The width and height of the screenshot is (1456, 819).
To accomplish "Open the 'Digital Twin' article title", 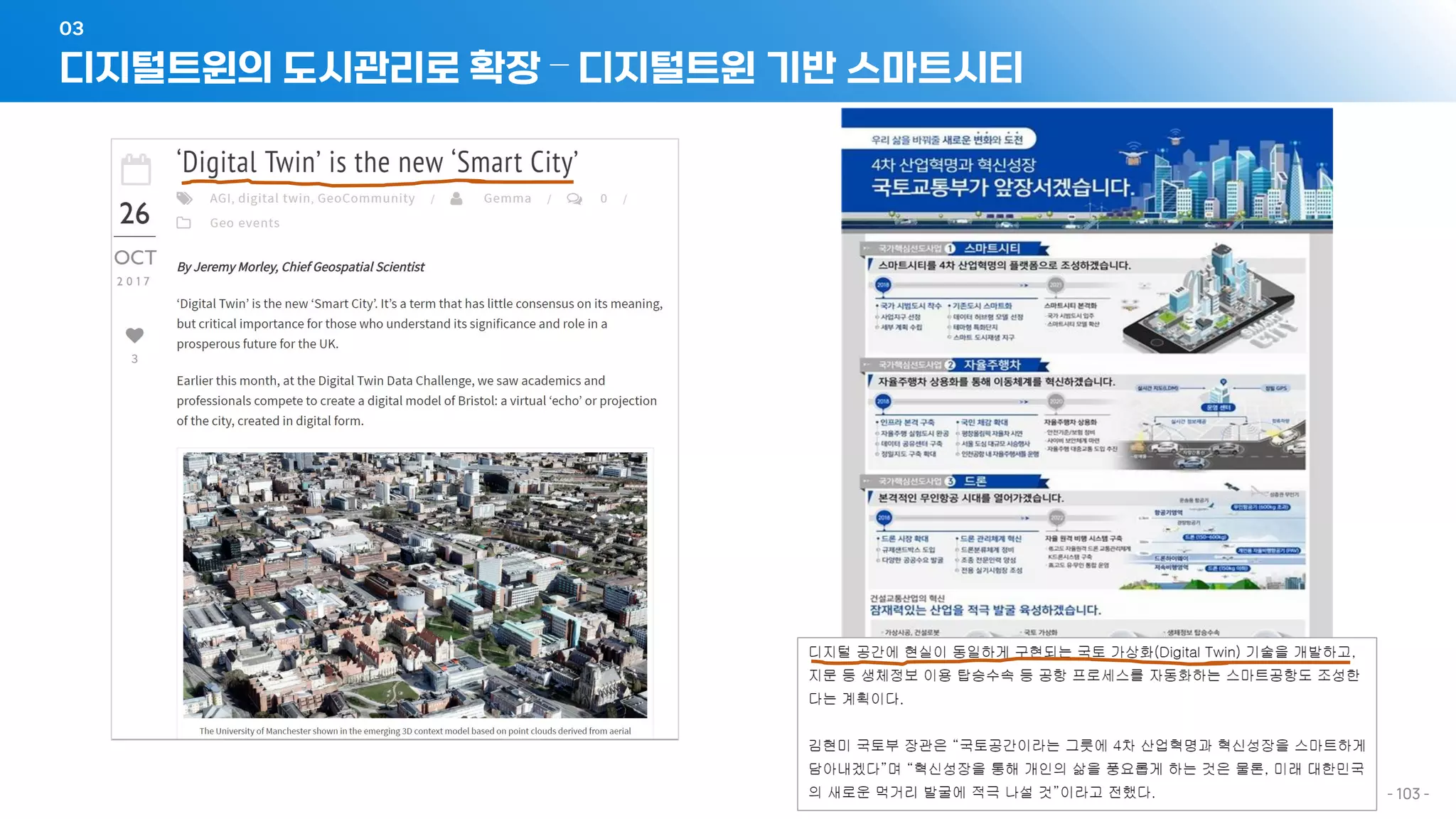I will (377, 163).
